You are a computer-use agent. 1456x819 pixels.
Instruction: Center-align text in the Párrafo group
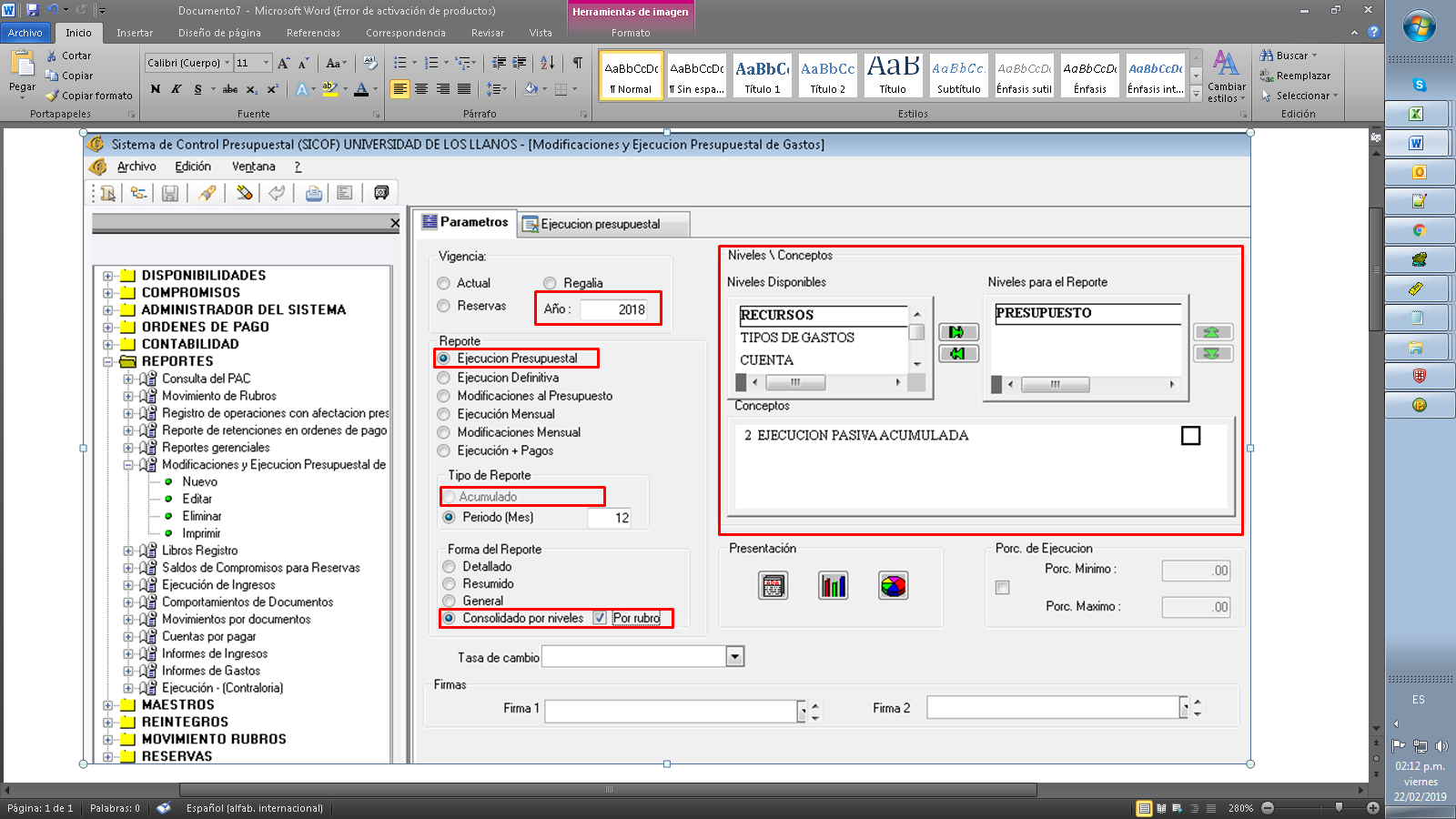[421, 89]
